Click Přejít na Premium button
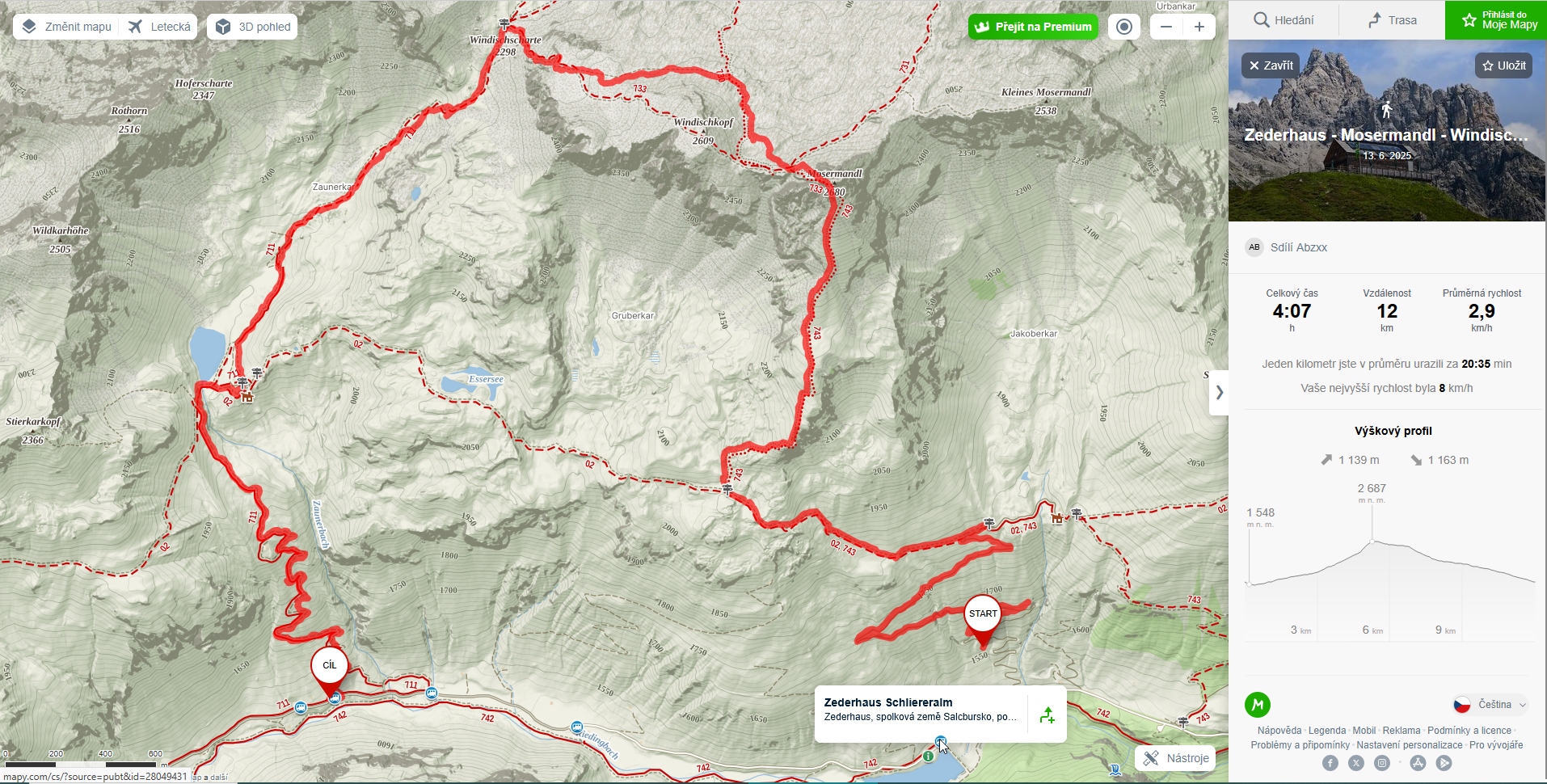 (1033, 27)
